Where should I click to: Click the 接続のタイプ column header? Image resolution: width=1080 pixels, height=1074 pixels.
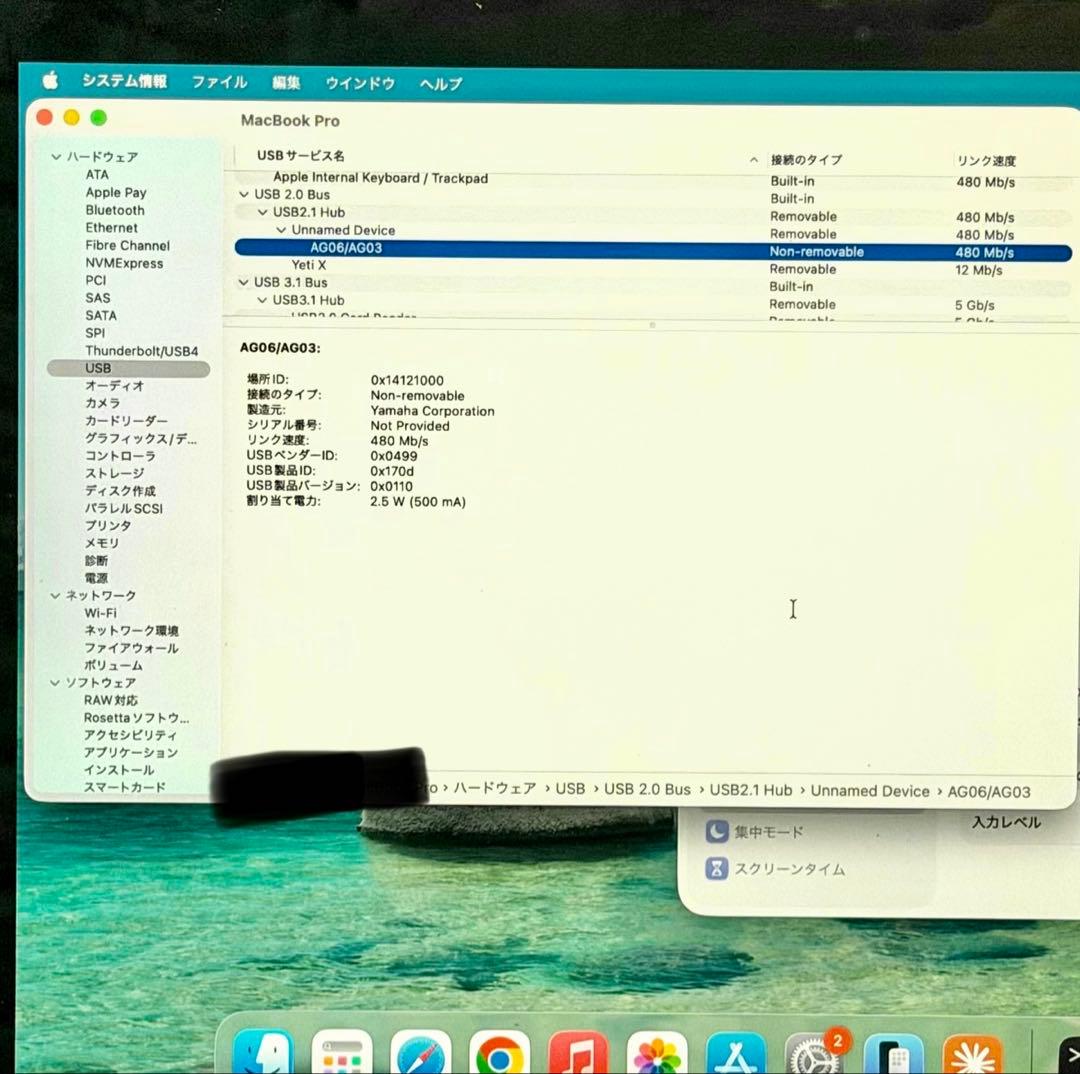tap(807, 160)
